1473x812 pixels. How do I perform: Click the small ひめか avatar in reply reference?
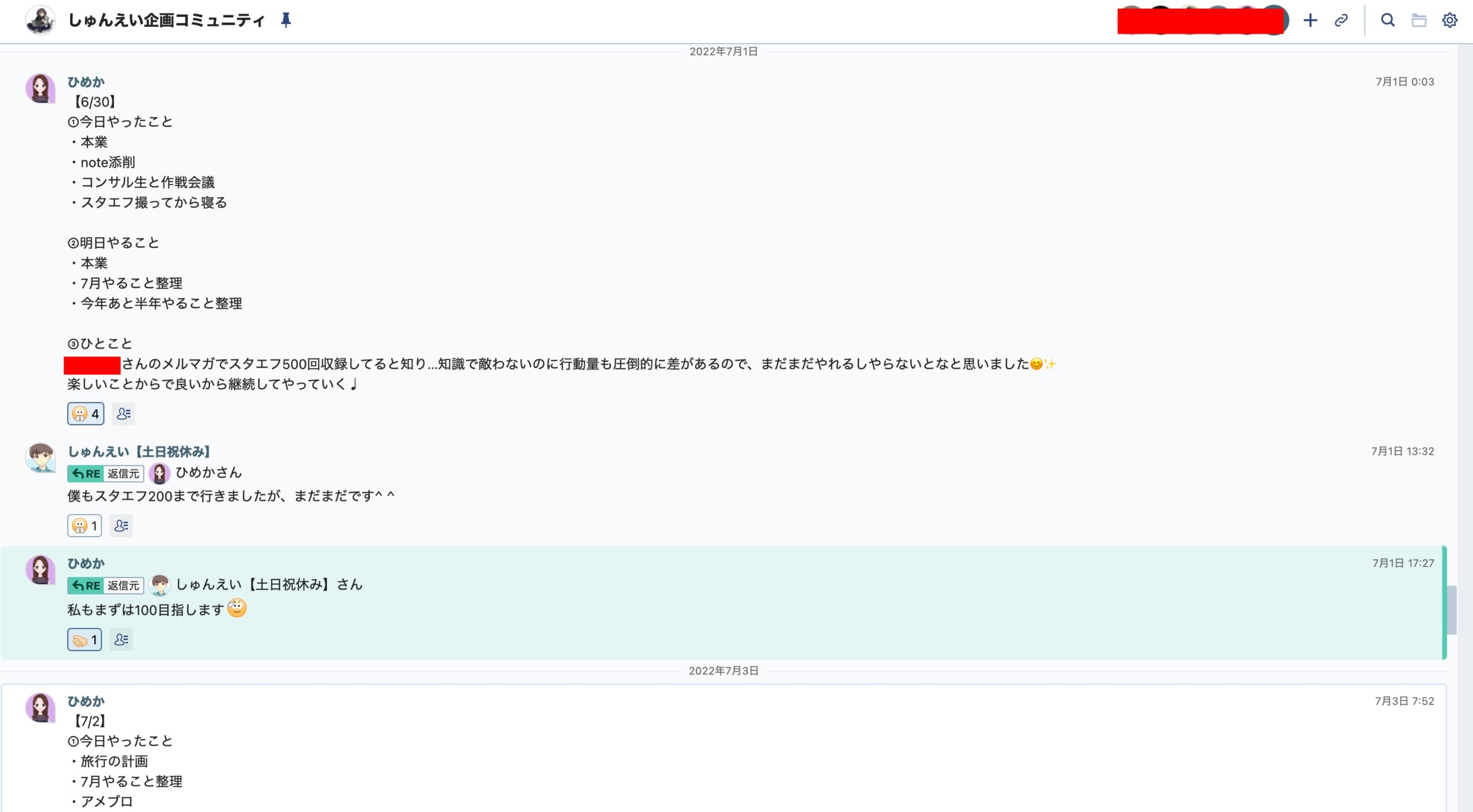click(159, 473)
